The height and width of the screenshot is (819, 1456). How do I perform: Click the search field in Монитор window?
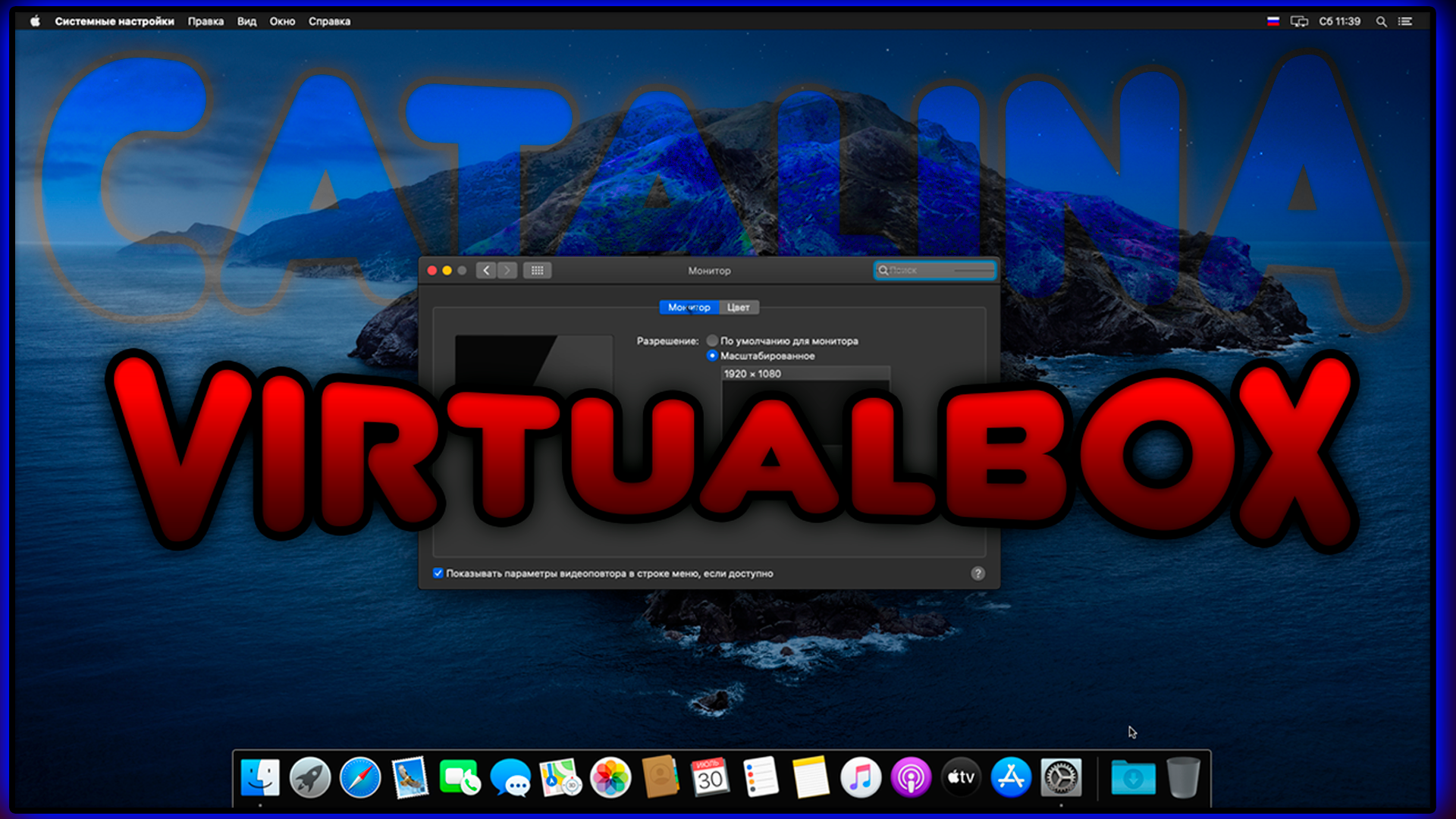[935, 270]
